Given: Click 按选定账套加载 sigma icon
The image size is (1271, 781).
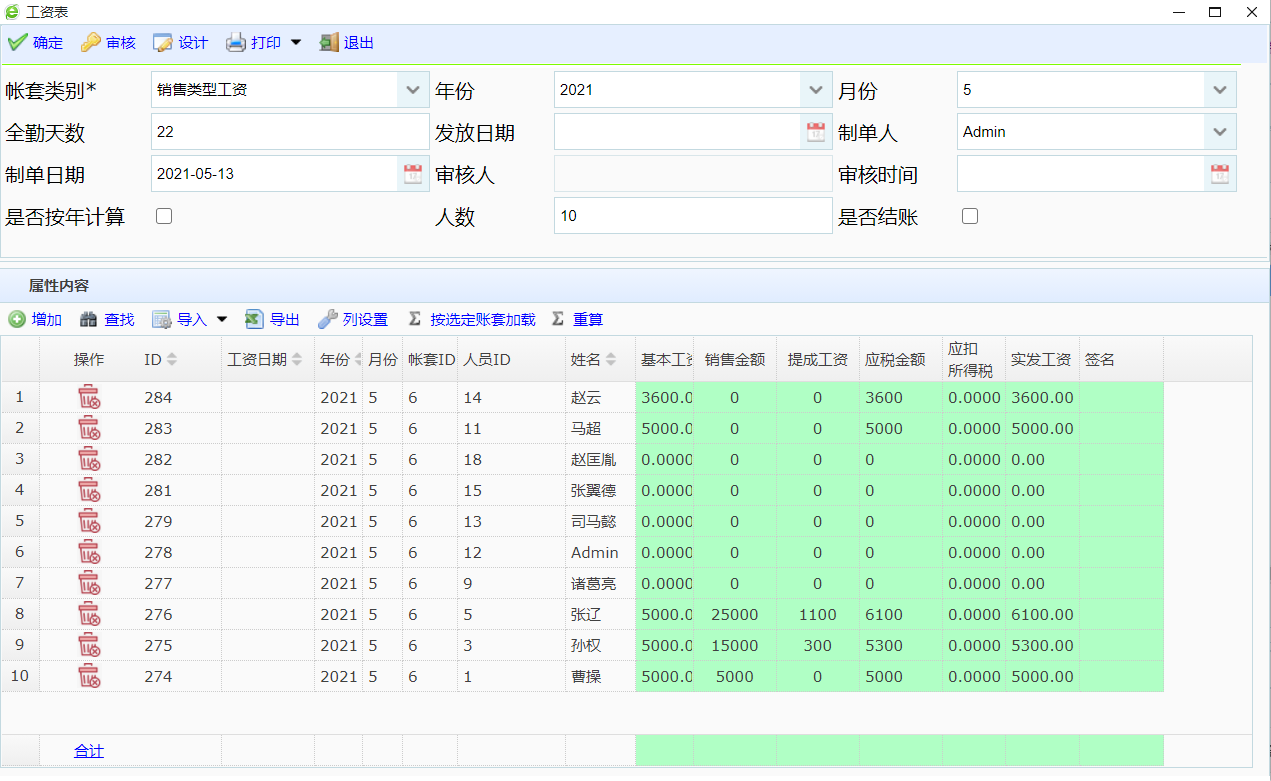Looking at the screenshot, I should [x=415, y=320].
